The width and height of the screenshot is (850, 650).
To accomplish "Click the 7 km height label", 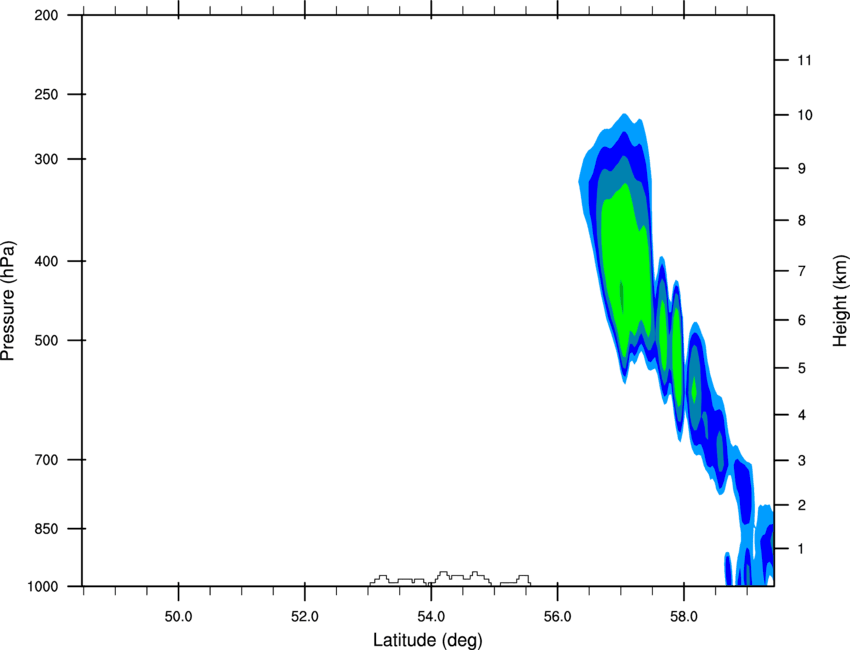I will pyautogui.click(x=802, y=271).
